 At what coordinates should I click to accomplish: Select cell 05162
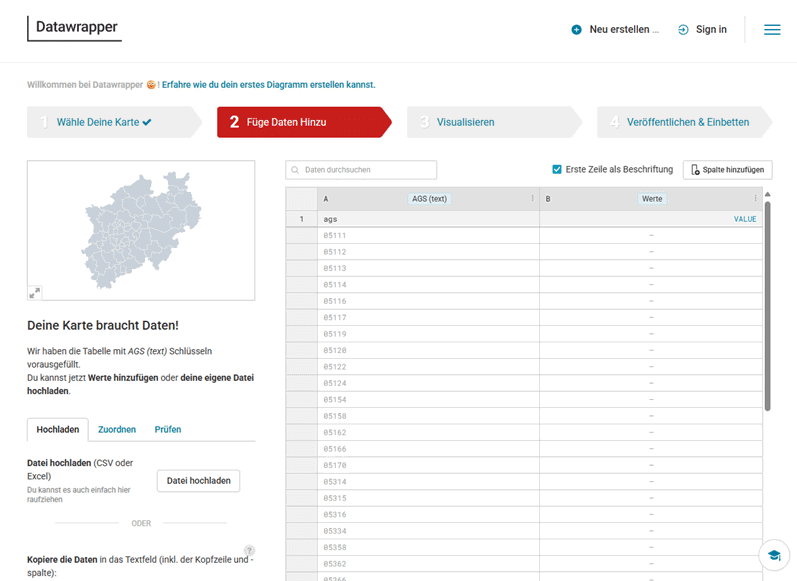point(428,433)
